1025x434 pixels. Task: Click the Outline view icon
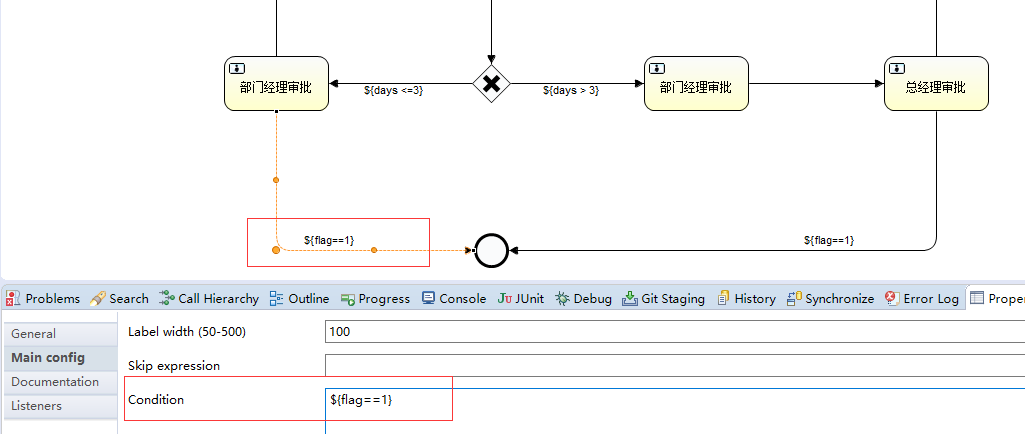(277, 299)
